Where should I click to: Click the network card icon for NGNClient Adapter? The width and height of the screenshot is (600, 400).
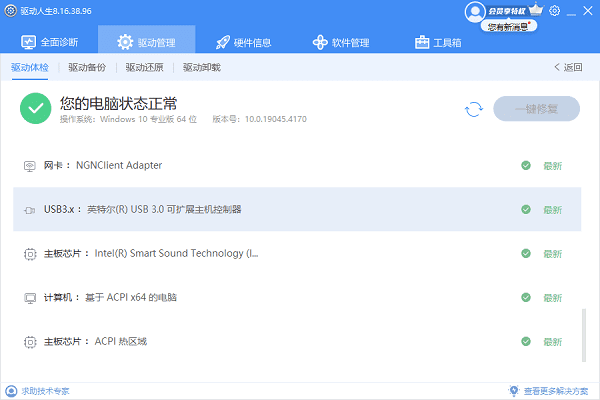click(30, 165)
